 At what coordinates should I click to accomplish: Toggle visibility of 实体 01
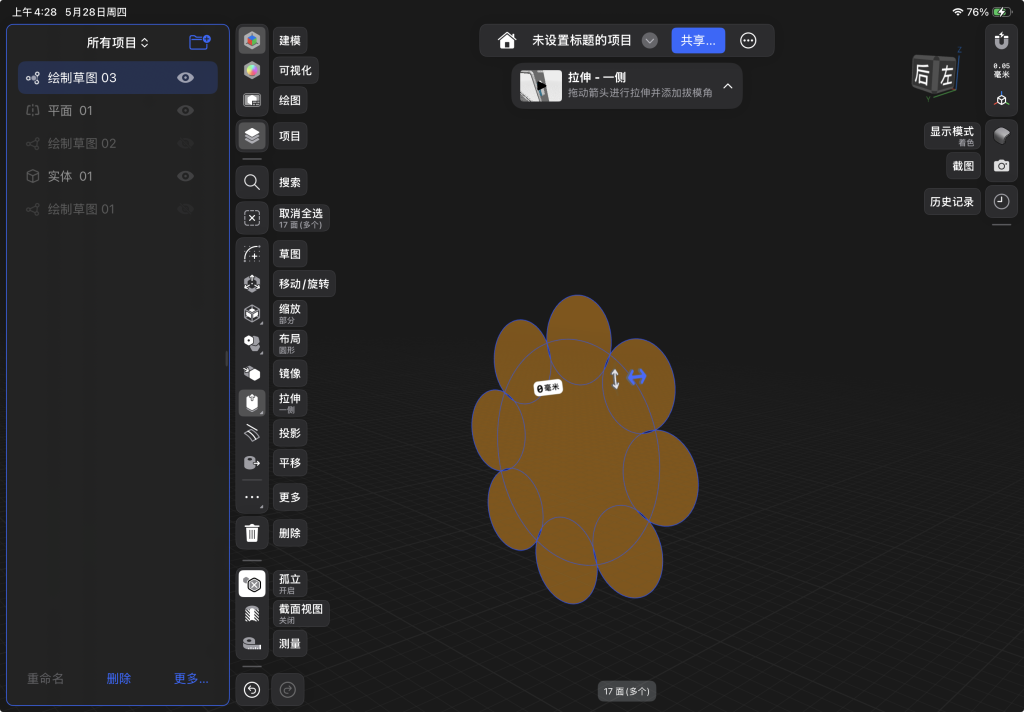[x=185, y=176]
